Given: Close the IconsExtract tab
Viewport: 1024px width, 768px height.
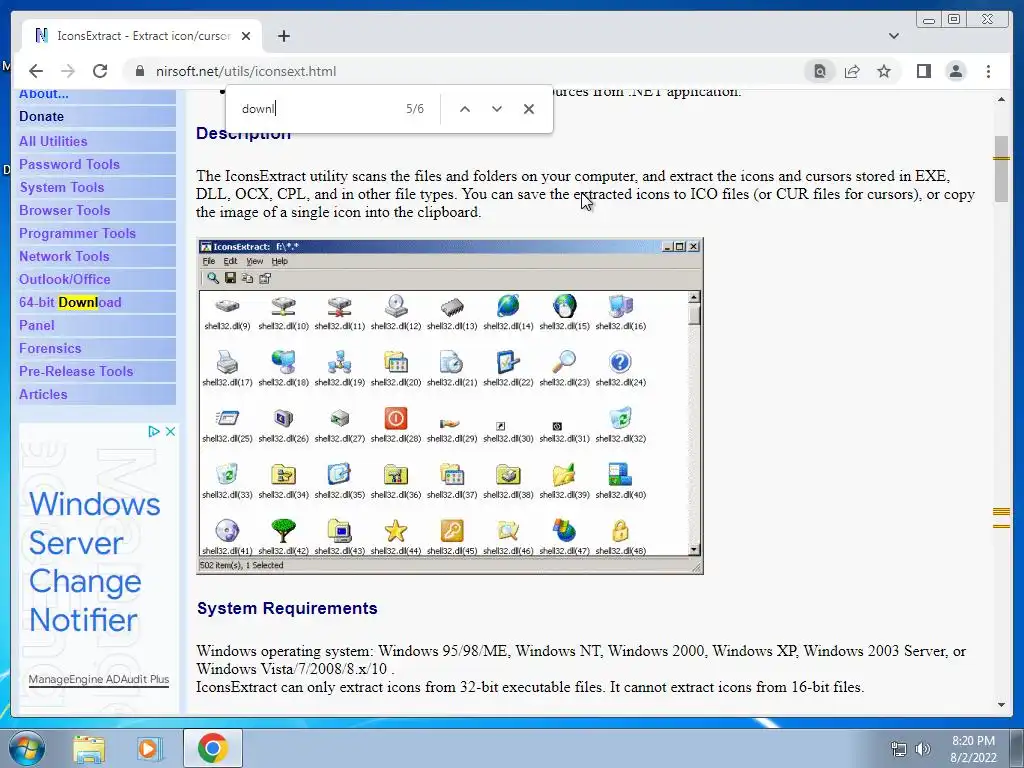Looking at the screenshot, I should click(246, 36).
